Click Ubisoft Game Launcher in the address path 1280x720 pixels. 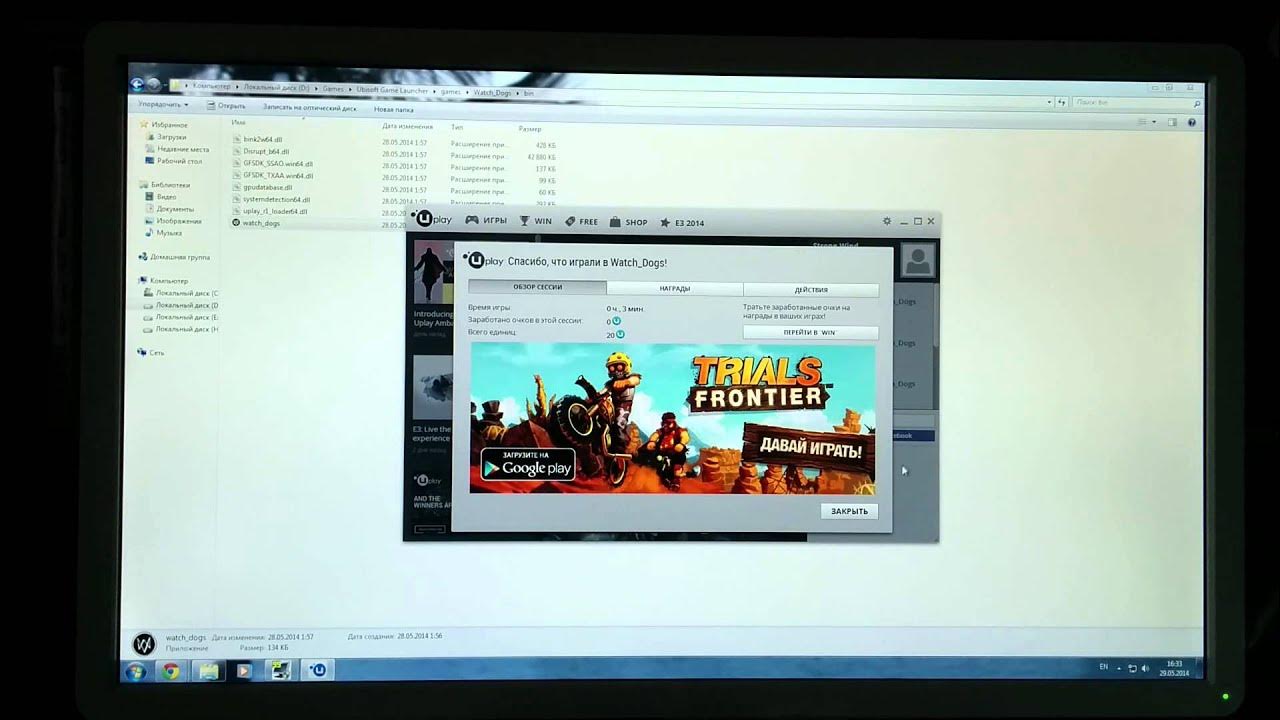click(x=394, y=91)
